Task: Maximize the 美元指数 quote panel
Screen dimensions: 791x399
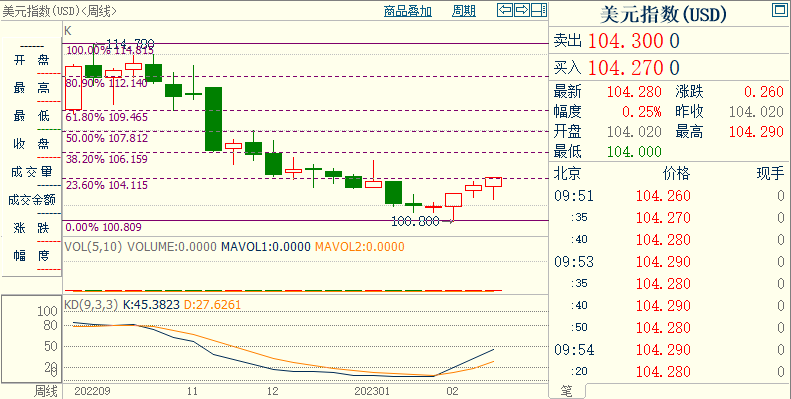Action: (779, 10)
